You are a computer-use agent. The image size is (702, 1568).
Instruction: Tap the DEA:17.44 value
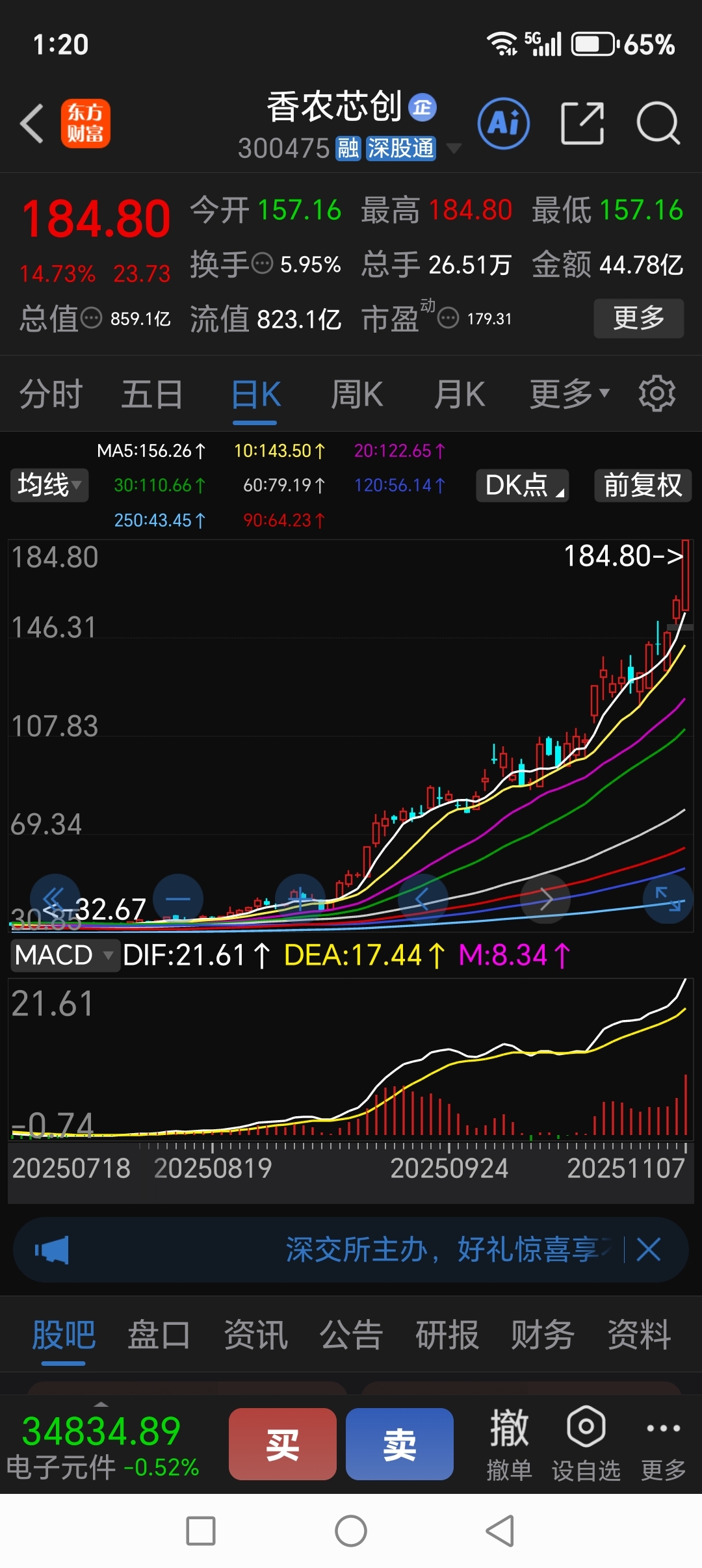pos(365,955)
